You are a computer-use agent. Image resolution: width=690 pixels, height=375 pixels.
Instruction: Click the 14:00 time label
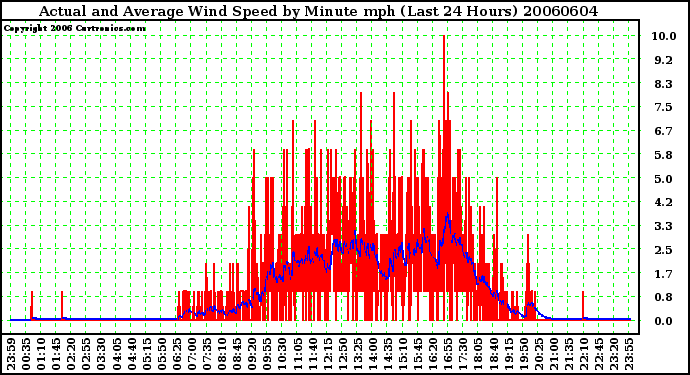(372, 354)
